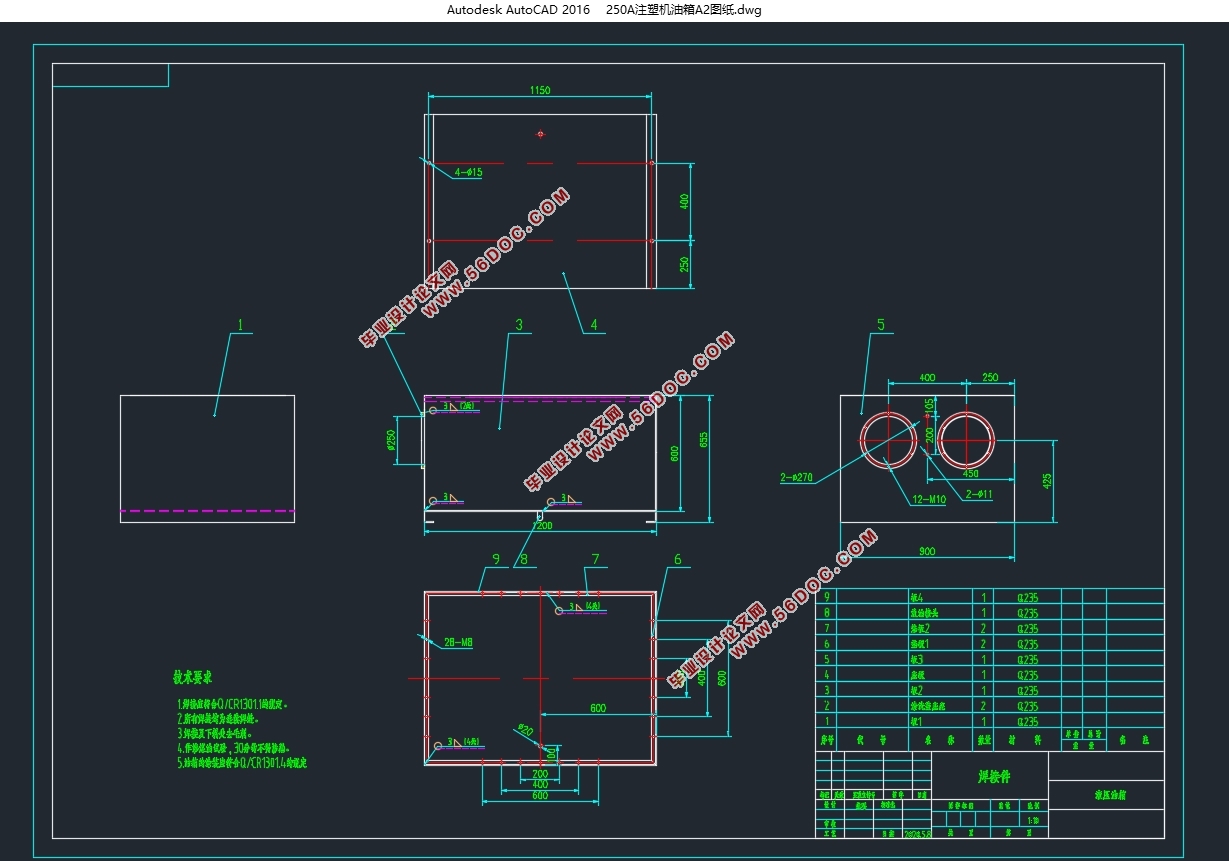Viewport: 1229px width, 861px height.
Task: Select the 4-ø15 hole annotation
Action: tap(468, 172)
